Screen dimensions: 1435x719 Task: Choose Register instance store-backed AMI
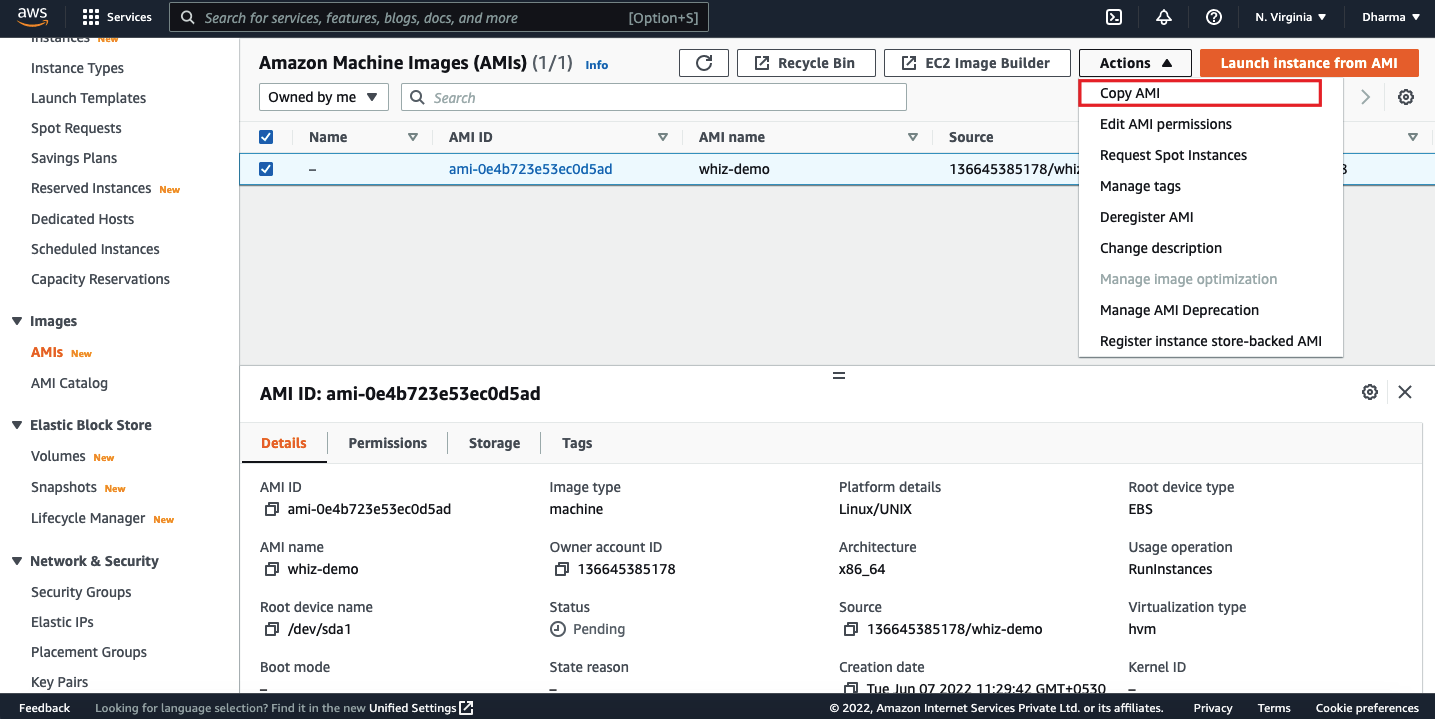click(x=1210, y=341)
